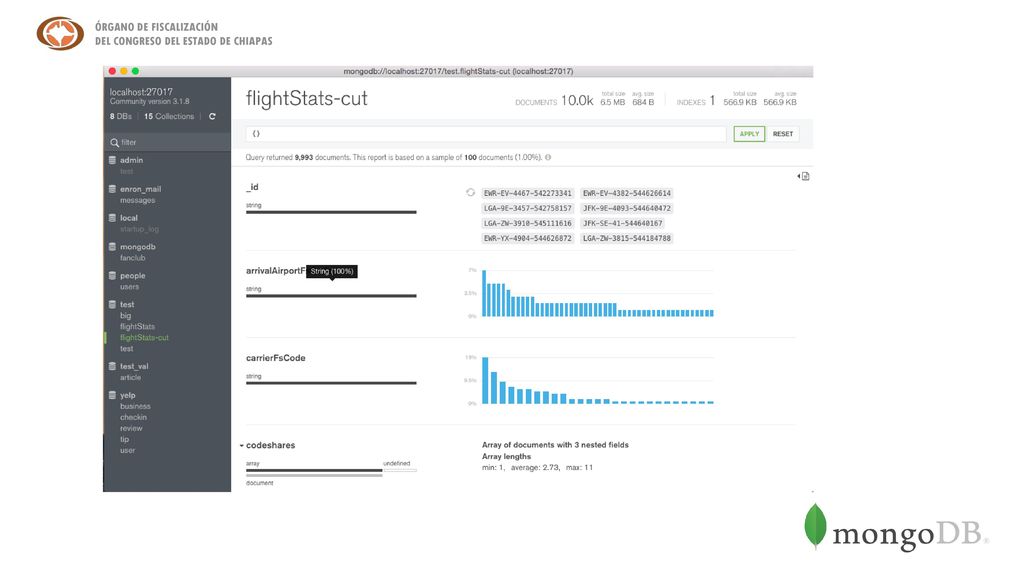Select the admin database

coord(131,160)
